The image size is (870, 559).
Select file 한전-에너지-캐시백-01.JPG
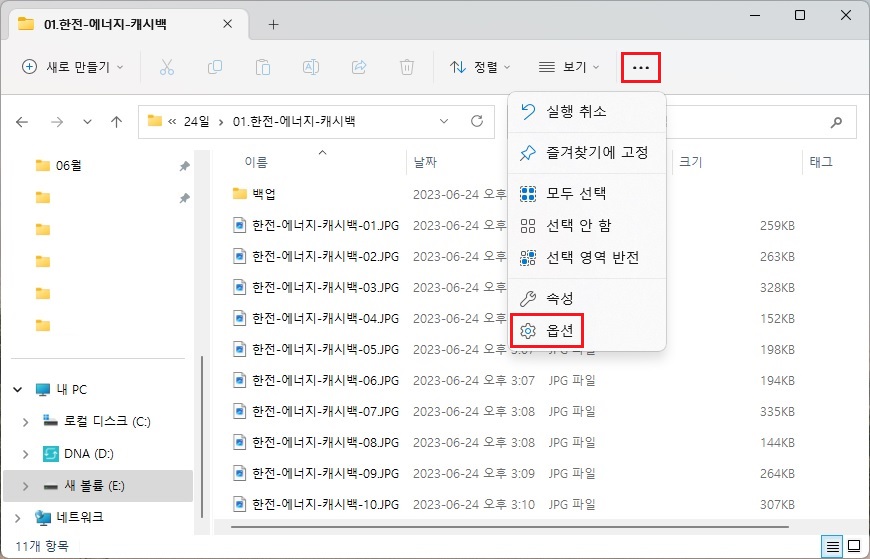point(325,225)
